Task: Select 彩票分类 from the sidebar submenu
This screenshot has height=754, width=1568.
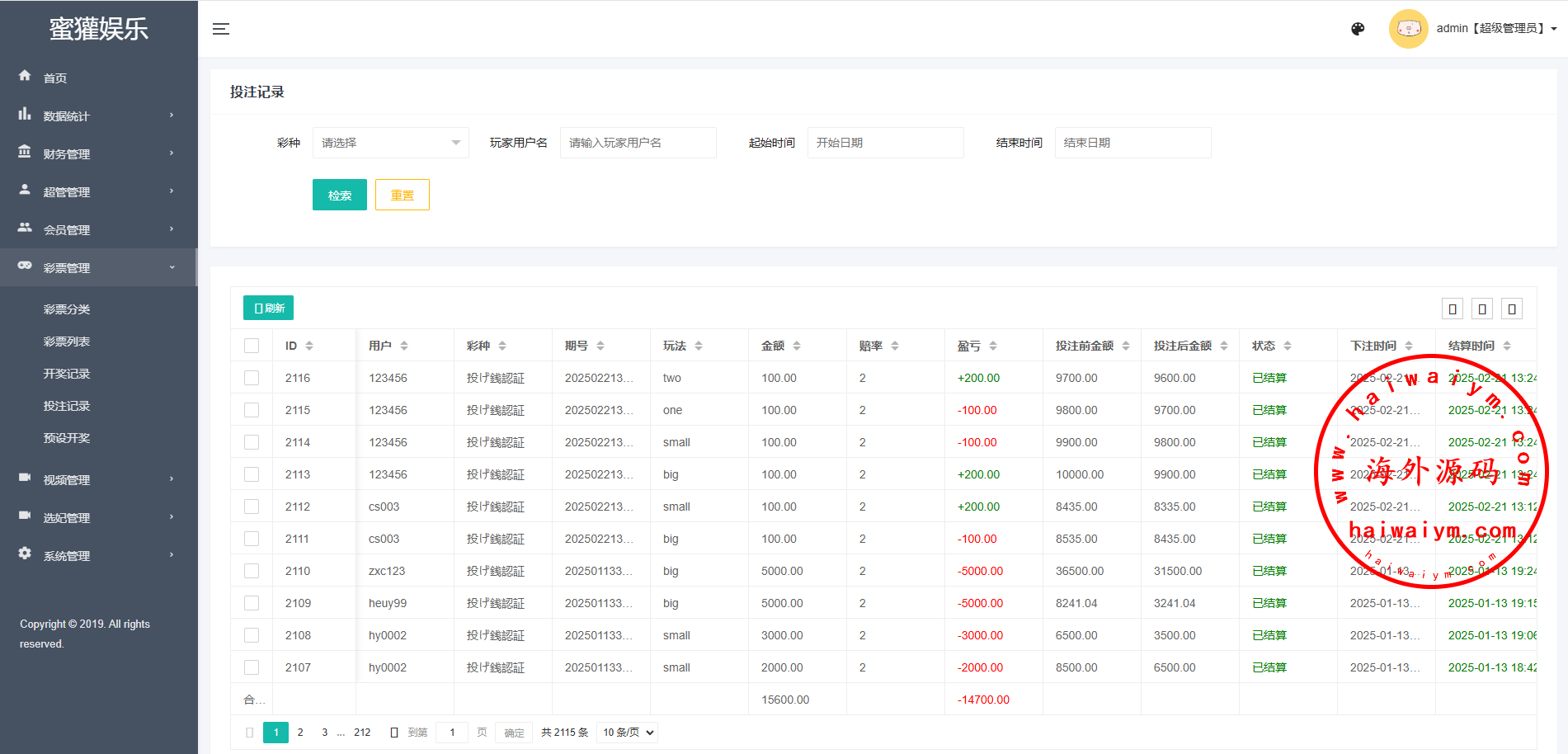Action: [67, 309]
